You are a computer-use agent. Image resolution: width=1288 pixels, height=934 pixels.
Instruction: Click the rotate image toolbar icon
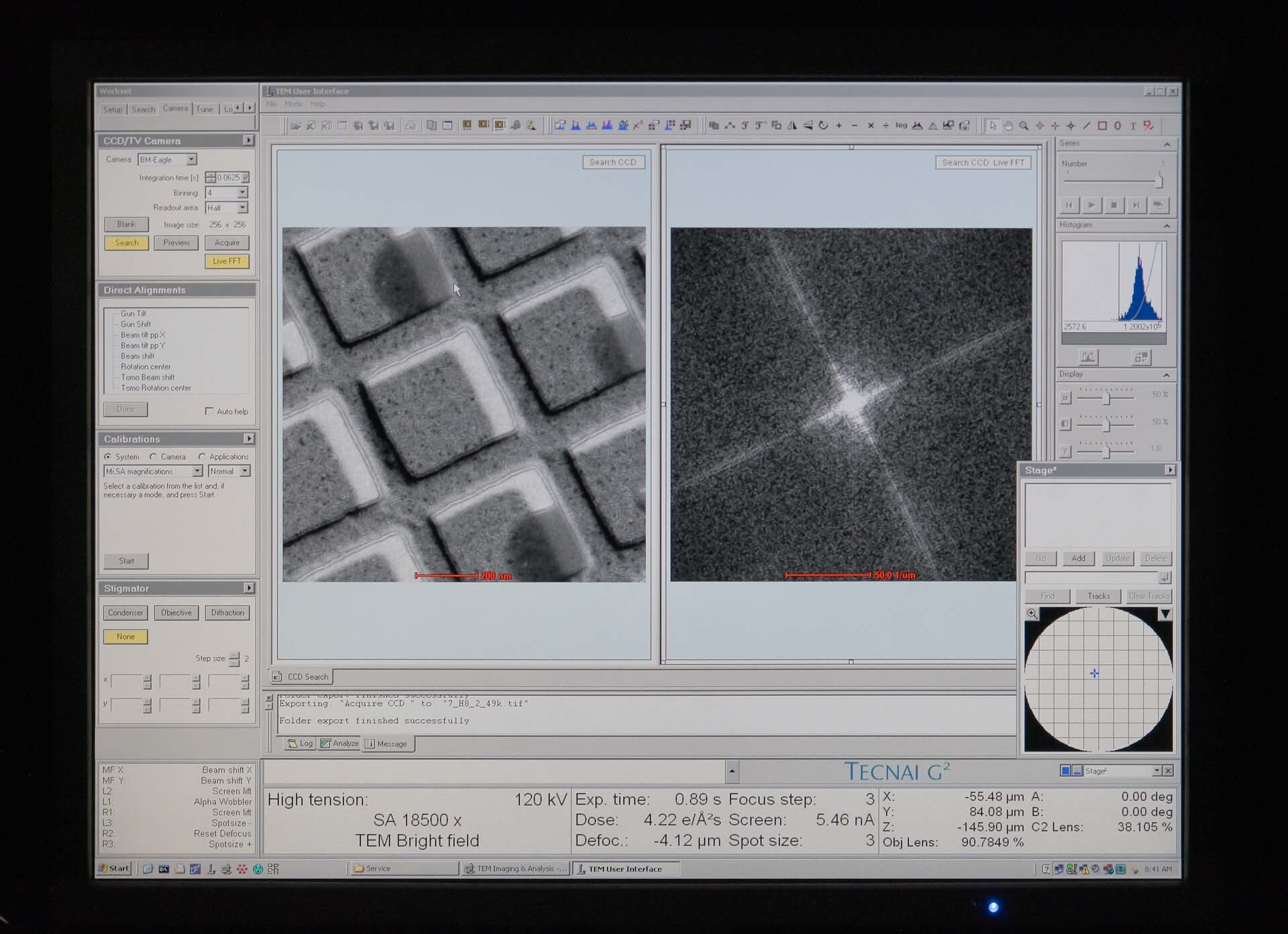pos(823,125)
